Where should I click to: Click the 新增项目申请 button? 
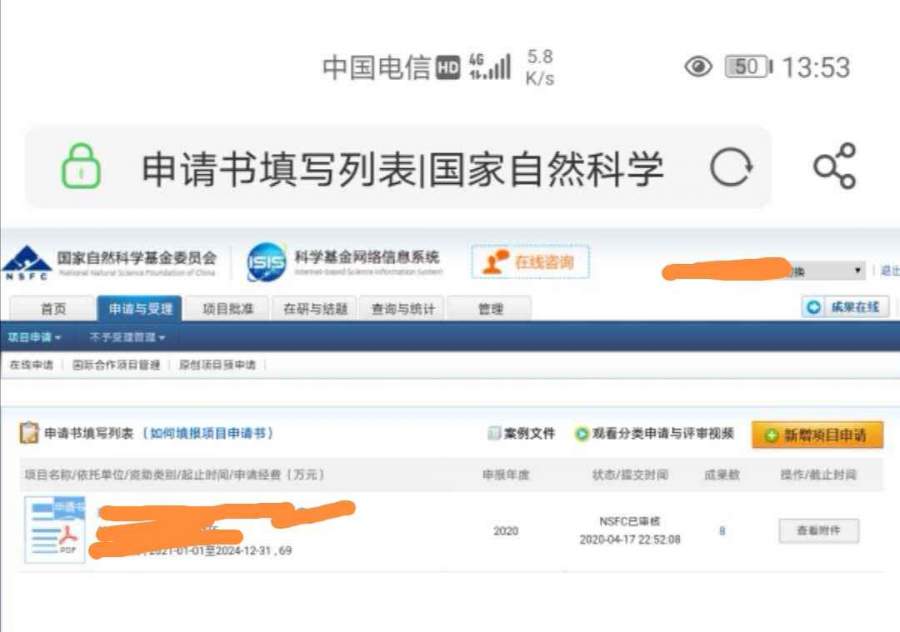817,435
